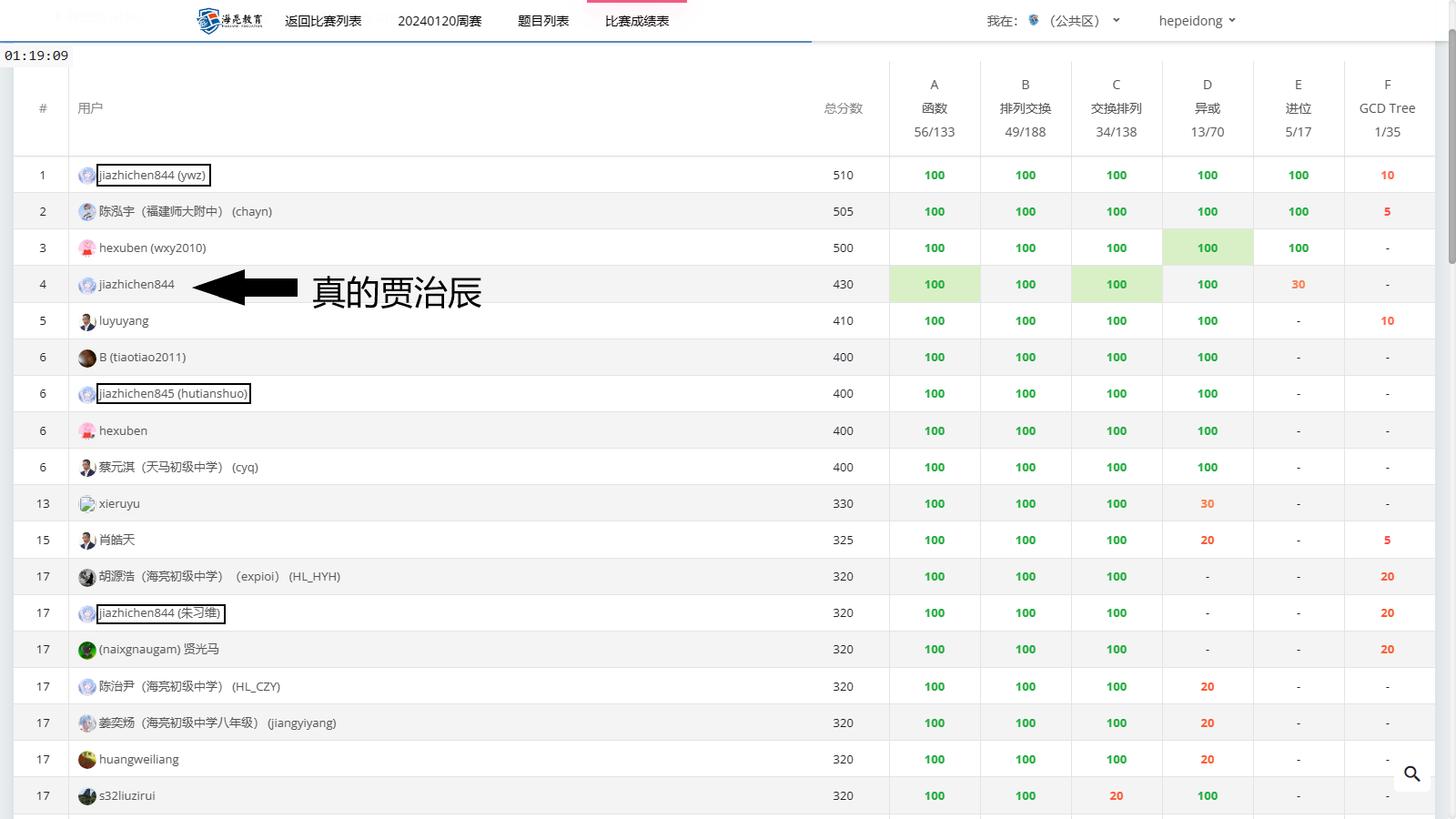Open the hepeidong user dropdown

[1197, 21]
